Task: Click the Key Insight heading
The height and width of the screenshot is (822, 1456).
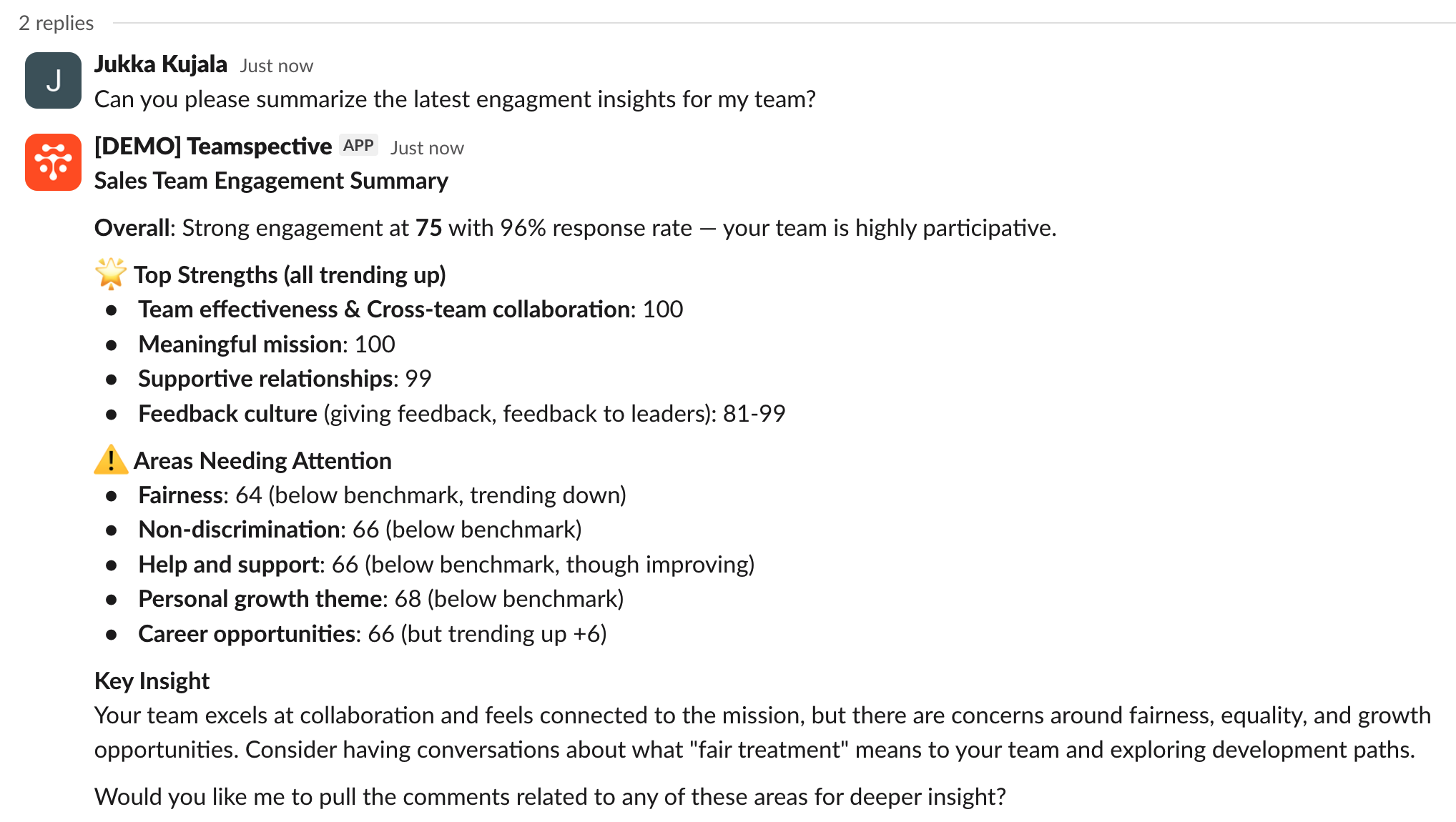Action: tap(152, 681)
